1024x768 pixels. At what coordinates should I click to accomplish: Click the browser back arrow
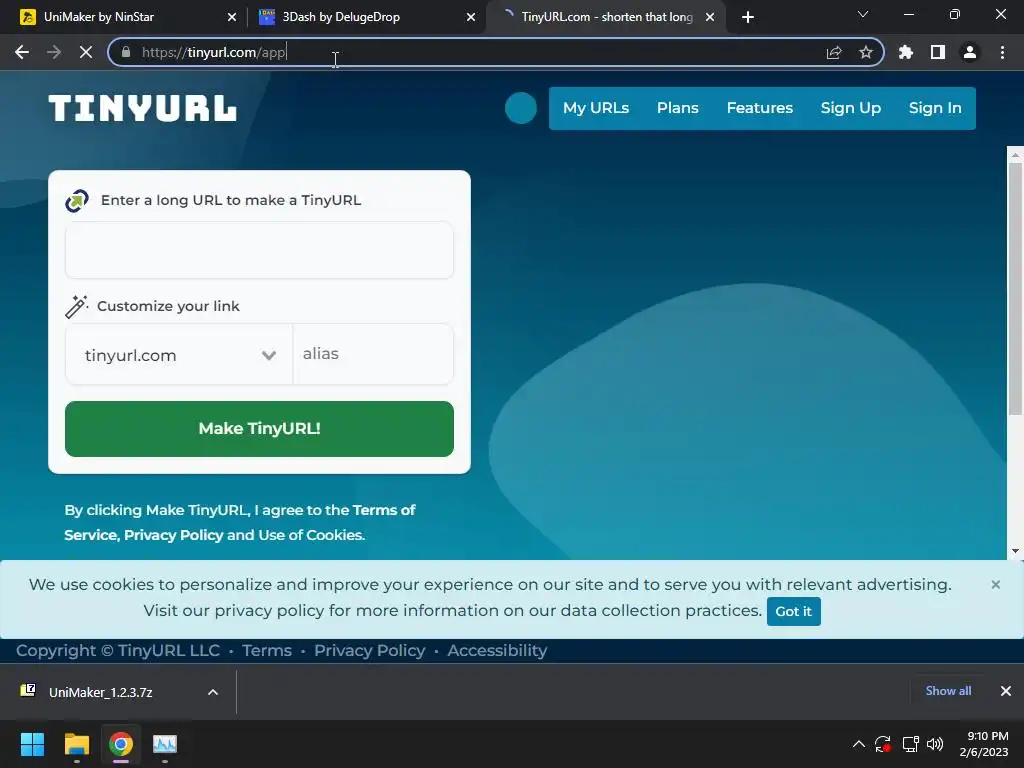[22, 52]
